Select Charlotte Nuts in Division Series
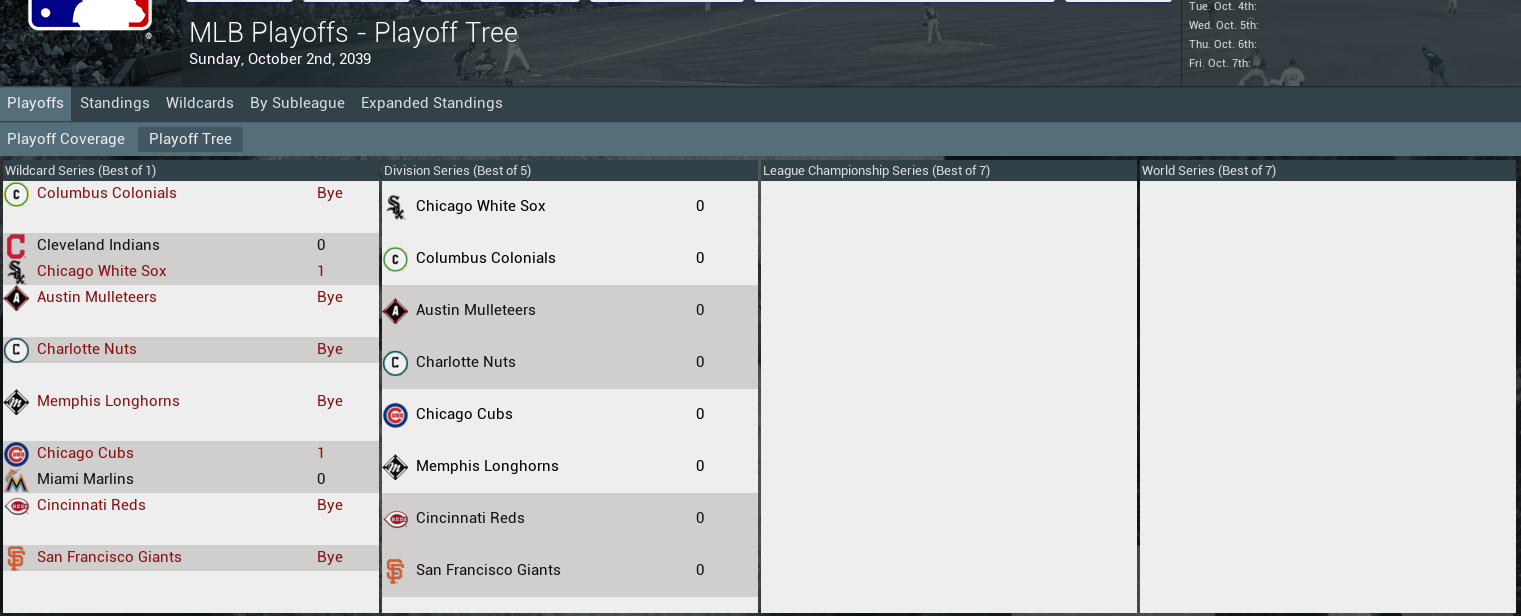1521x616 pixels. pos(466,362)
